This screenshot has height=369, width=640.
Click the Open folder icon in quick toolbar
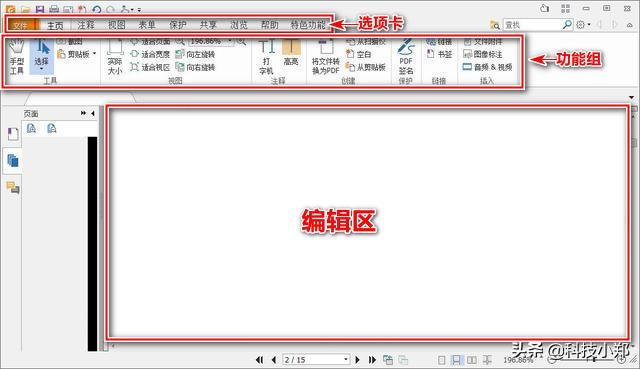pos(25,9)
